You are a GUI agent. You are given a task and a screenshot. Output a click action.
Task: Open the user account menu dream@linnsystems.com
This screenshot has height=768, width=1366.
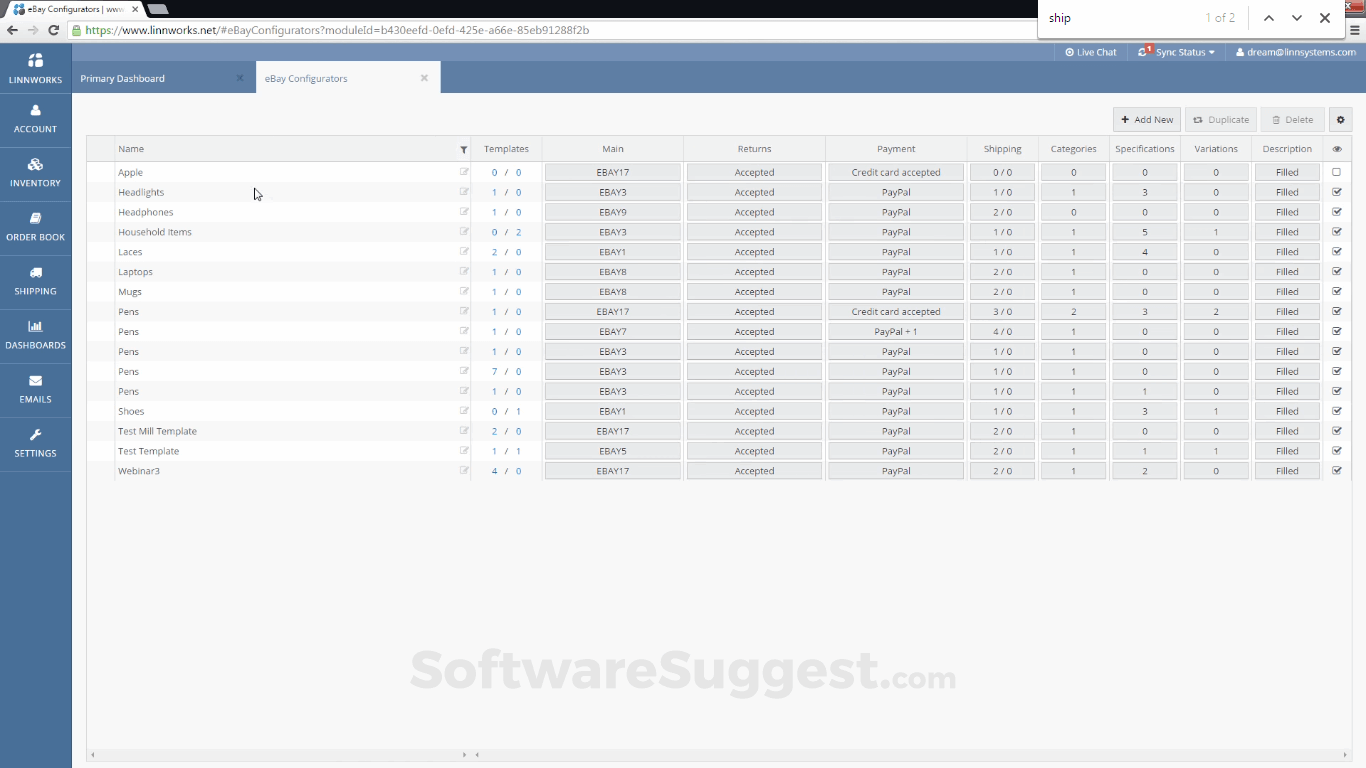point(1296,52)
